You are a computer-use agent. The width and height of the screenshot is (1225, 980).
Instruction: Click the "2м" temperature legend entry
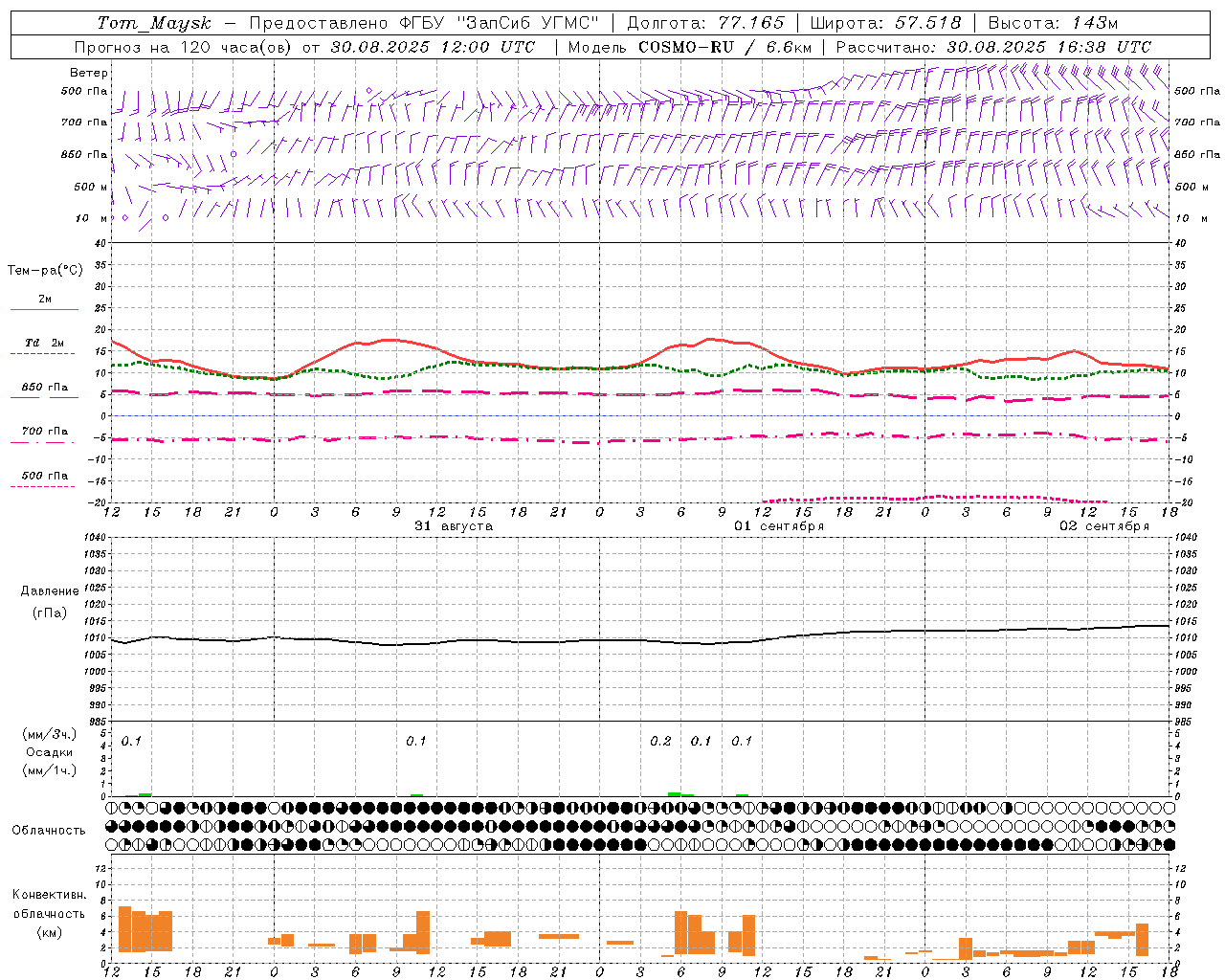coord(45,299)
